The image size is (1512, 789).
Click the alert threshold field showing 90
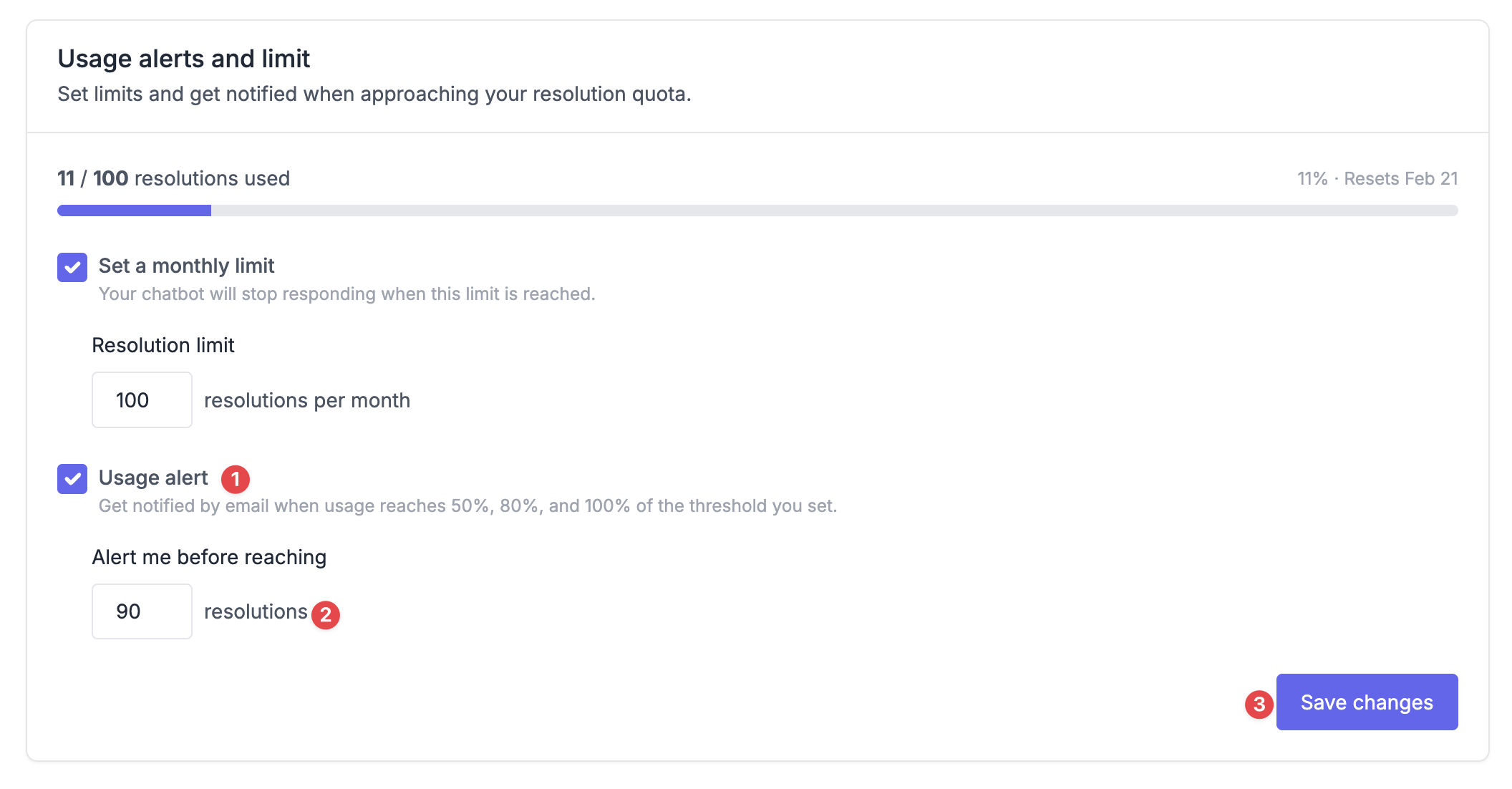142,611
